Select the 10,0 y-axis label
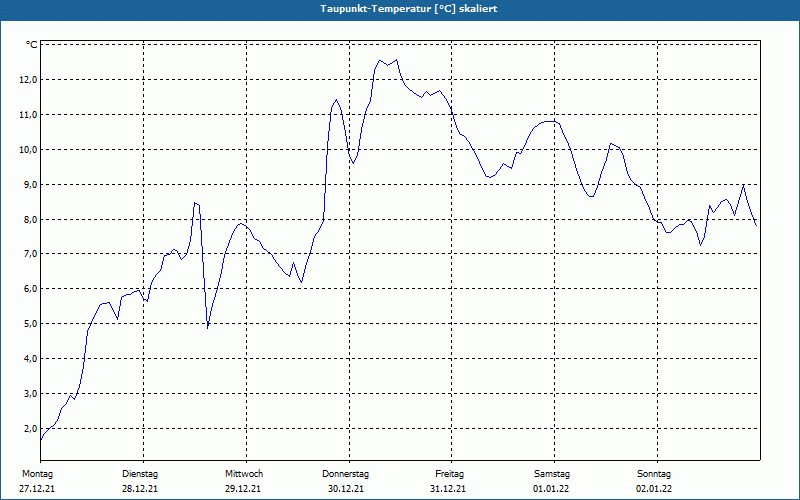The image size is (800, 500). [x=28, y=149]
